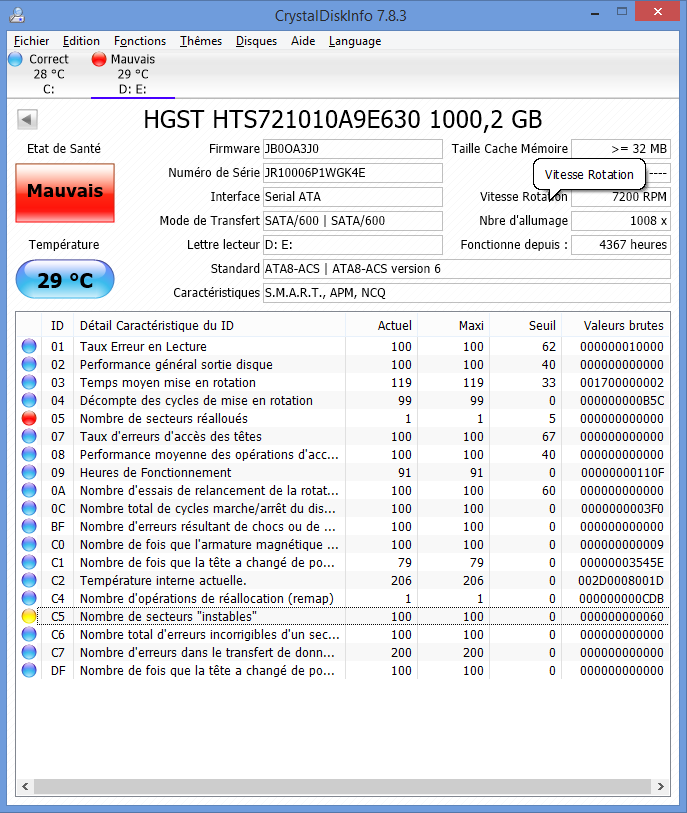Select row Nombre de secteurs "instables"
The image size is (687, 813).
pos(343,616)
